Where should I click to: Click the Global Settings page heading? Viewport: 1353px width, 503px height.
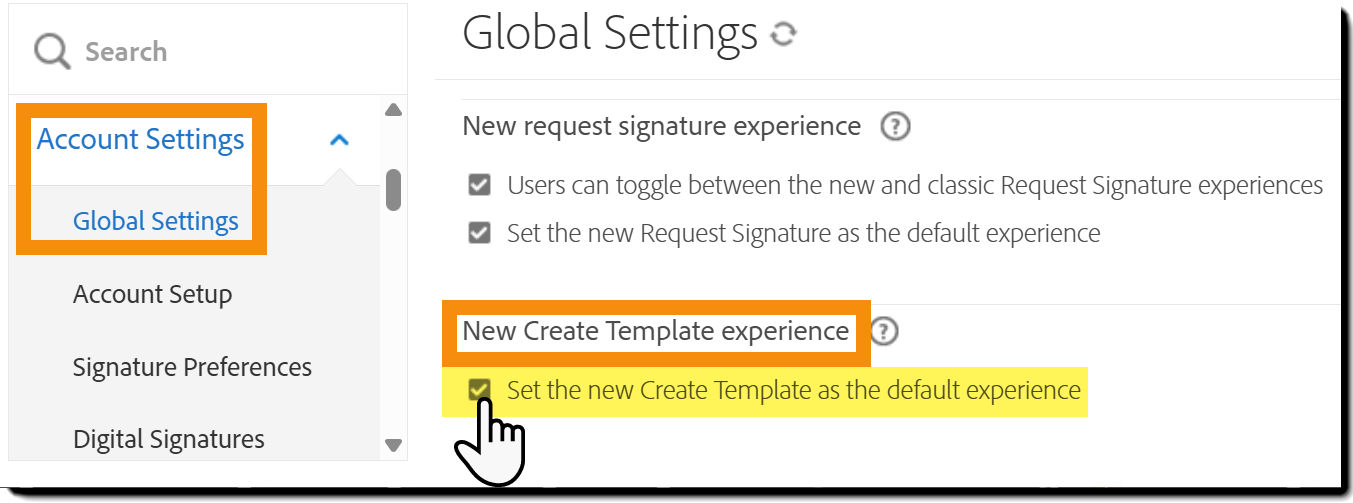point(610,33)
